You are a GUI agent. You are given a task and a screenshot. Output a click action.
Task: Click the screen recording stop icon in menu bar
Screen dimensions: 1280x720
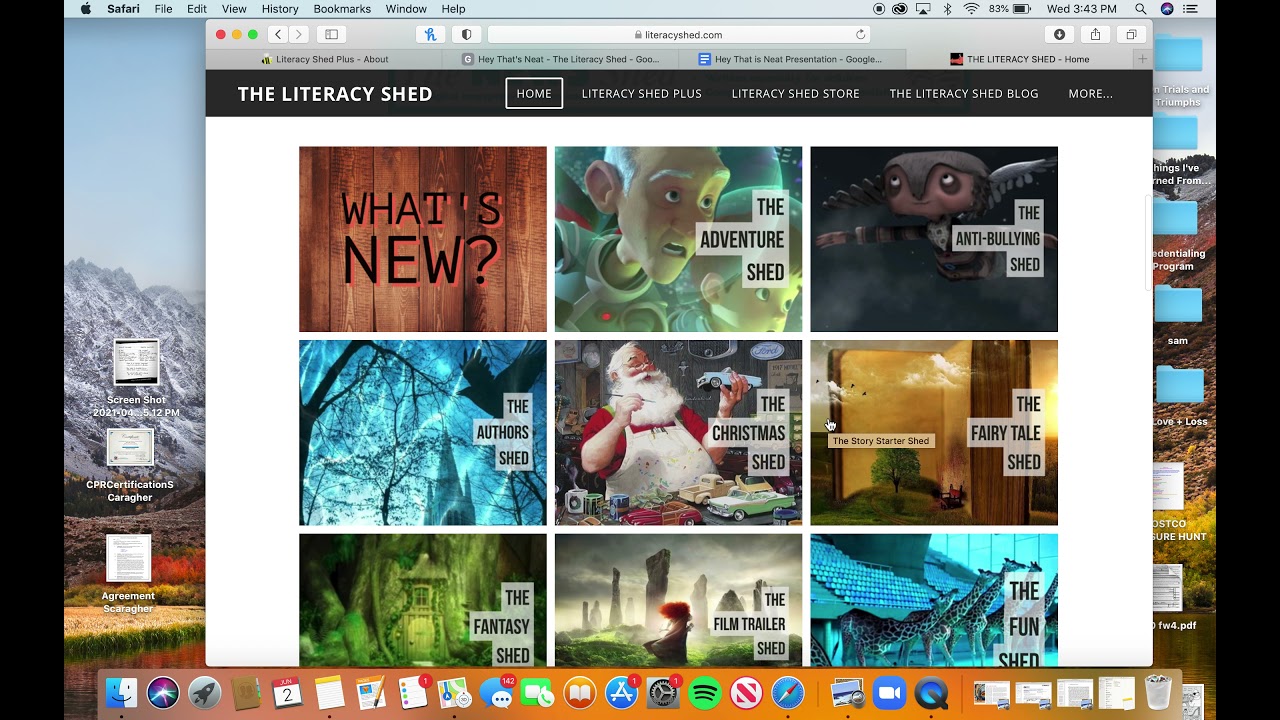click(x=879, y=9)
